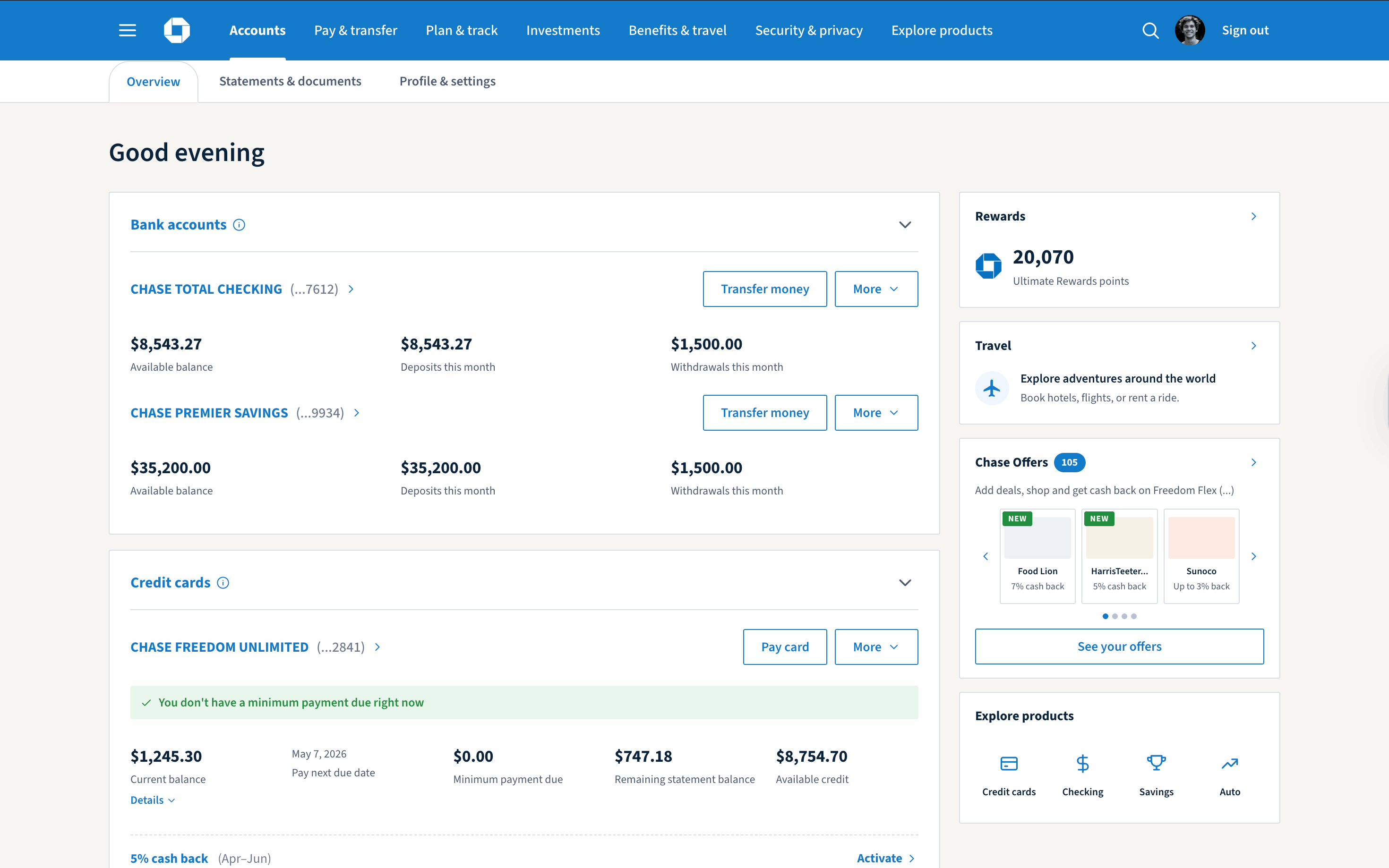Jump to first carousel page dot
Viewport: 1389px width, 868px height.
1106,617
